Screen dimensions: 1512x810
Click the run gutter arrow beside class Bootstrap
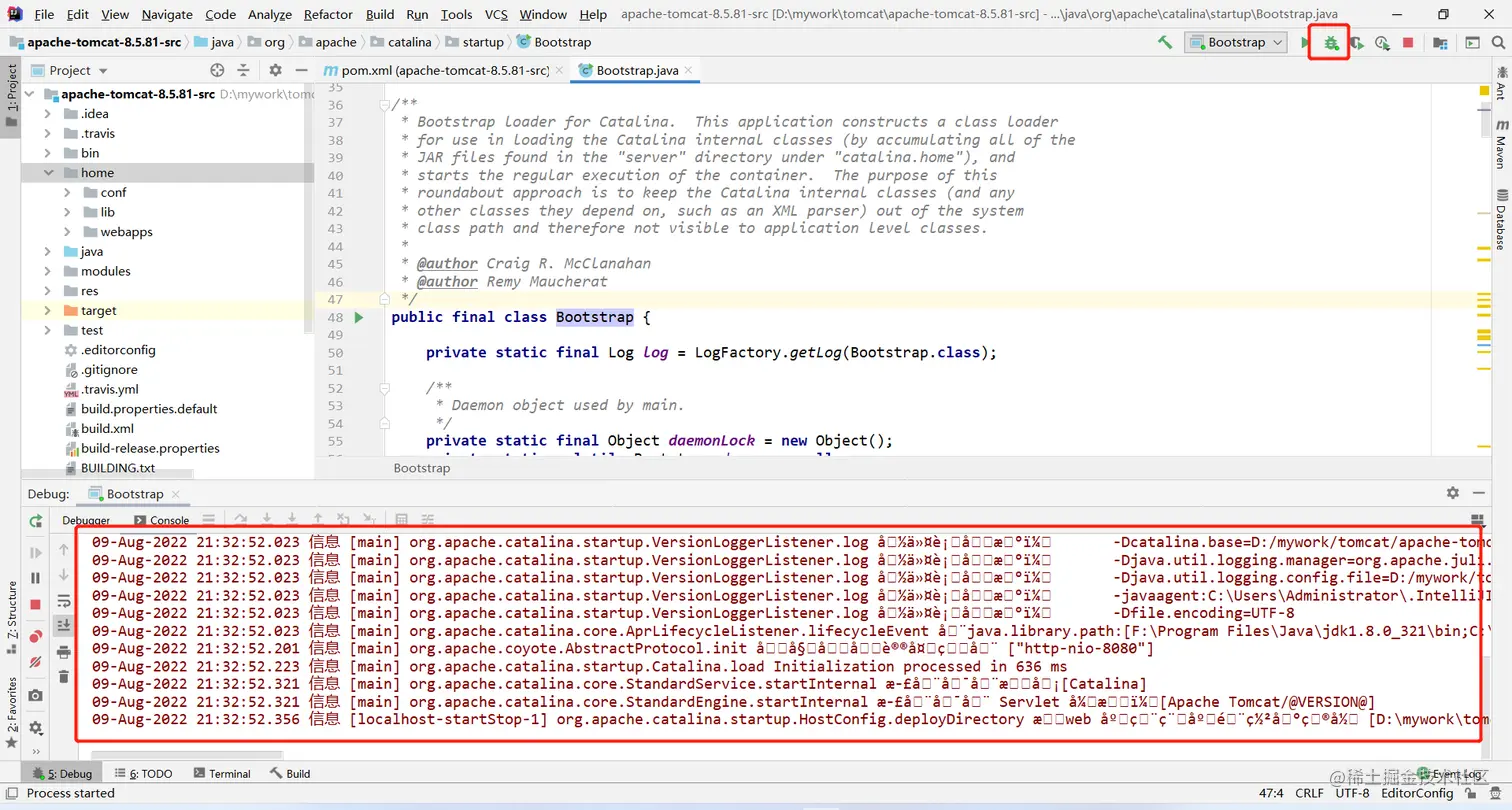[359, 317]
